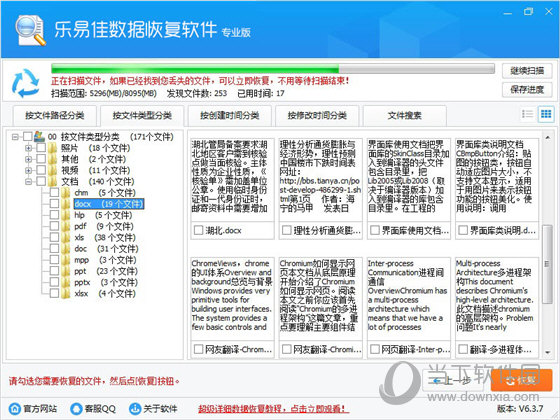The width and height of the screenshot is (560, 420).
Task: Click the folder icon beside xls
Action: (66, 238)
